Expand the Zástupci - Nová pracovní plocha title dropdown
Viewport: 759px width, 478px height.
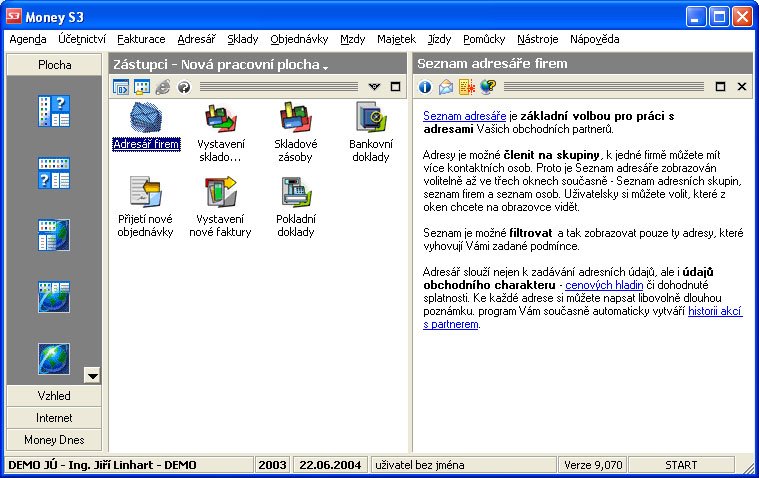325,67
